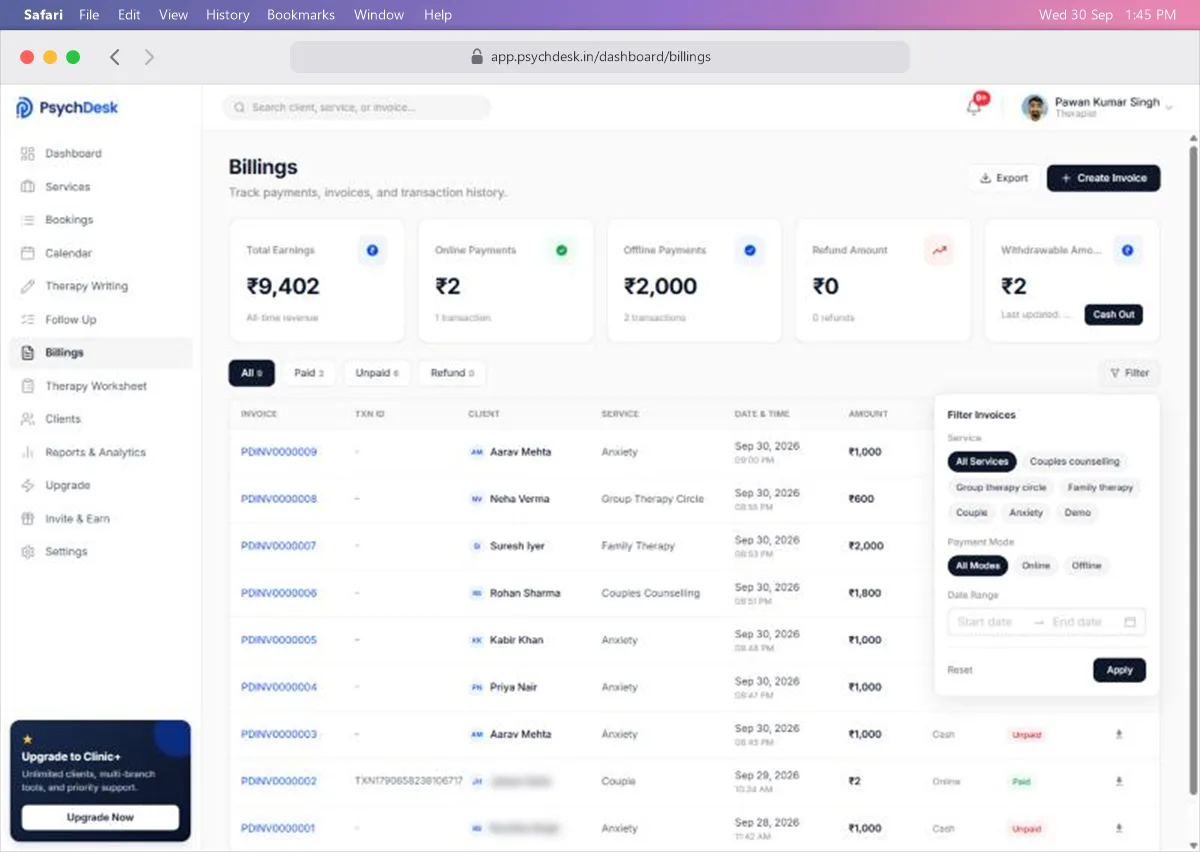Screen dimensions: 1200x852
Task: Select the Demo service chip
Action: (x=1078, y=512)
